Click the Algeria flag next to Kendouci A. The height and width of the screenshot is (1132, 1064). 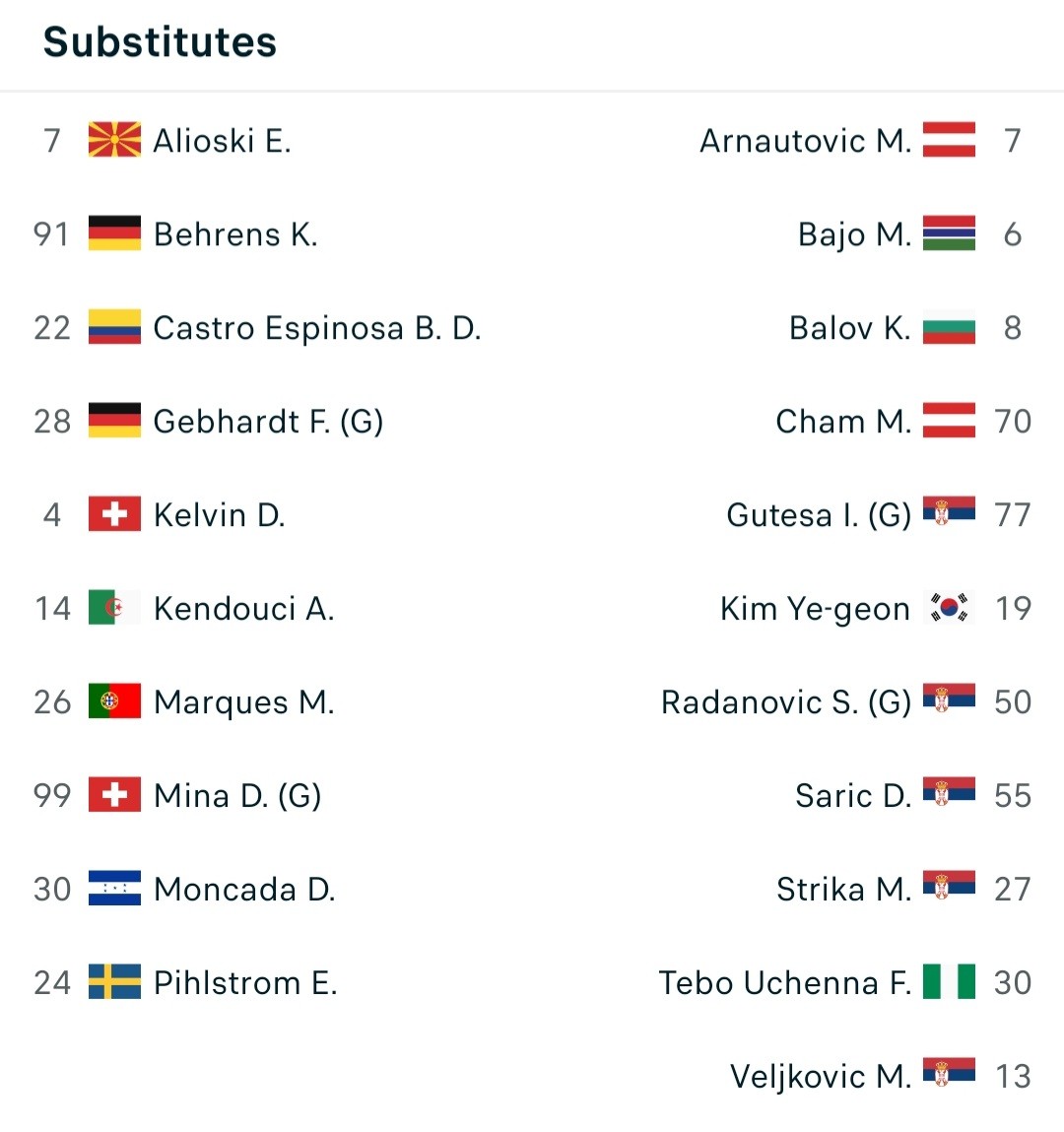click(x=114, y=608)
